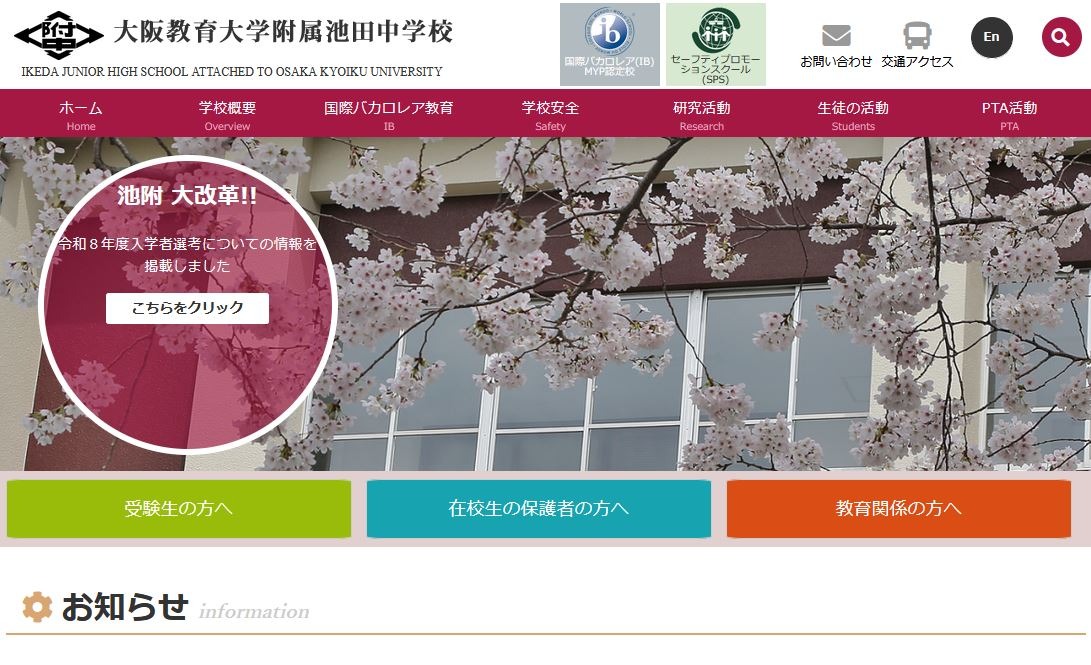This screenshot has width=1091, height=665.
Task: Open the 生徒の活動 Students menu
Action: 852,115
